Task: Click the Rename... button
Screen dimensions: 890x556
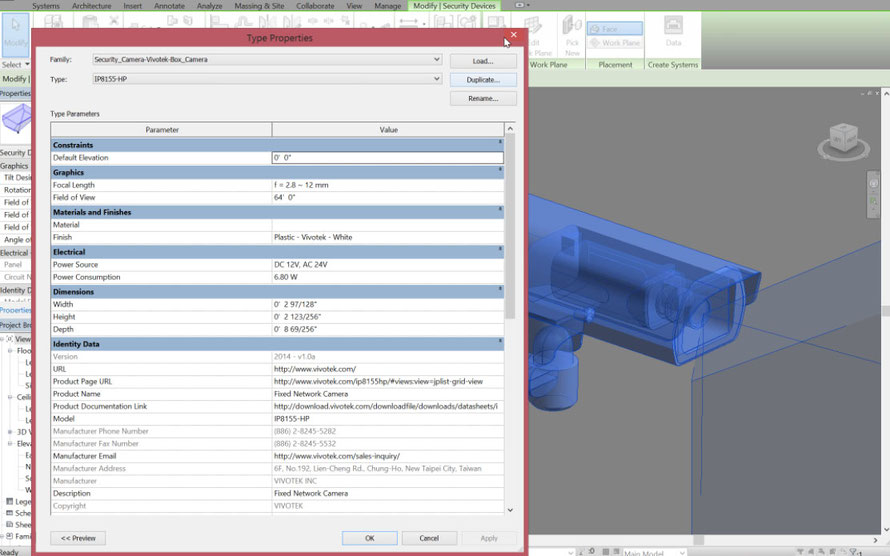Action: (x=483, y=99)
